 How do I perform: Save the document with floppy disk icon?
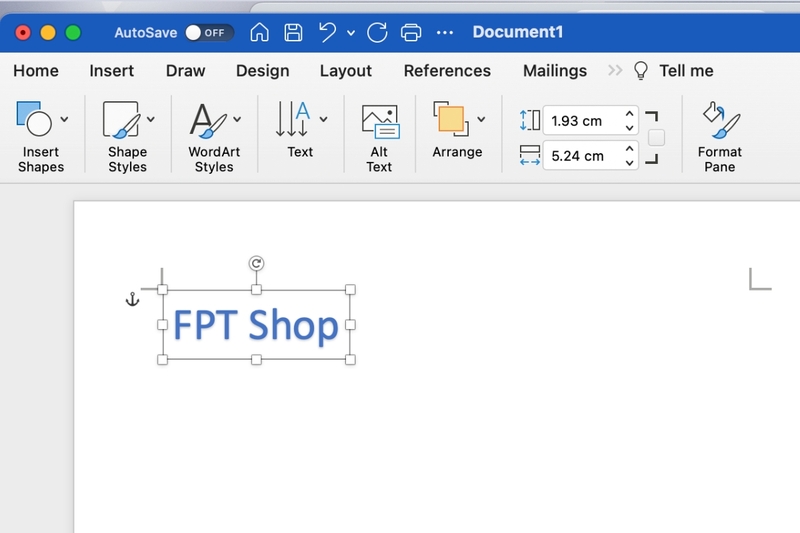pyautogui.click(x=293, y=32)
